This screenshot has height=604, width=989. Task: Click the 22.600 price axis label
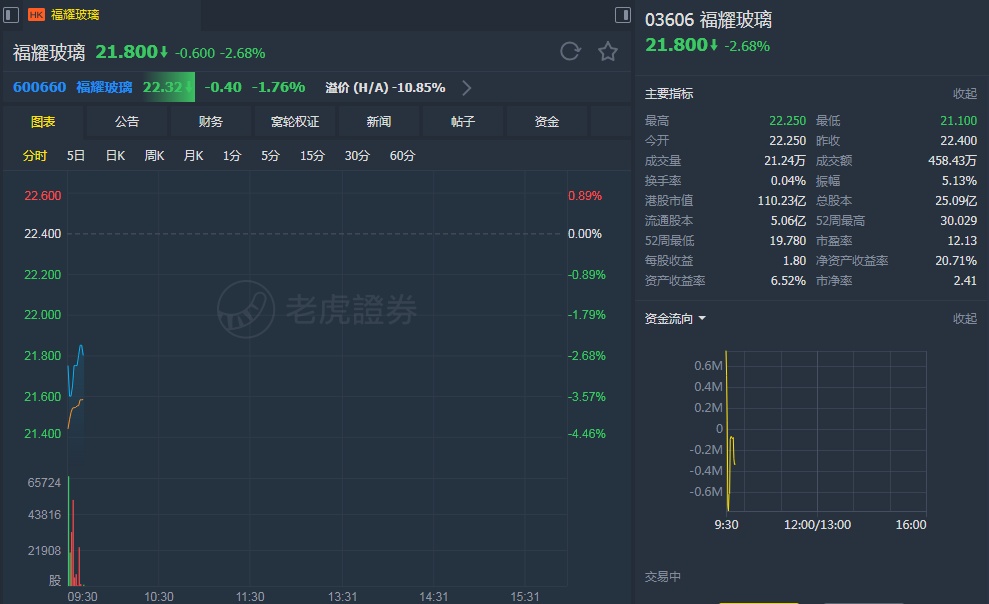click(x=43, y=195)
